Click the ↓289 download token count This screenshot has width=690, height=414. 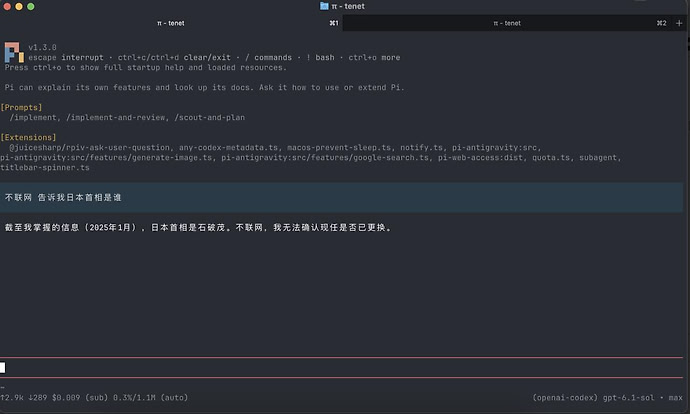click(37, 398)
